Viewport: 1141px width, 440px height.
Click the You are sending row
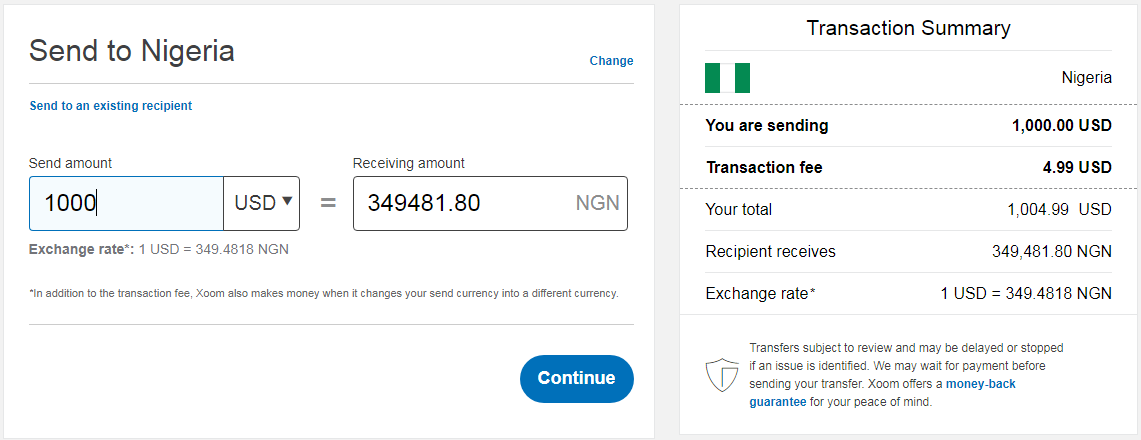click(x=908, y=126)
